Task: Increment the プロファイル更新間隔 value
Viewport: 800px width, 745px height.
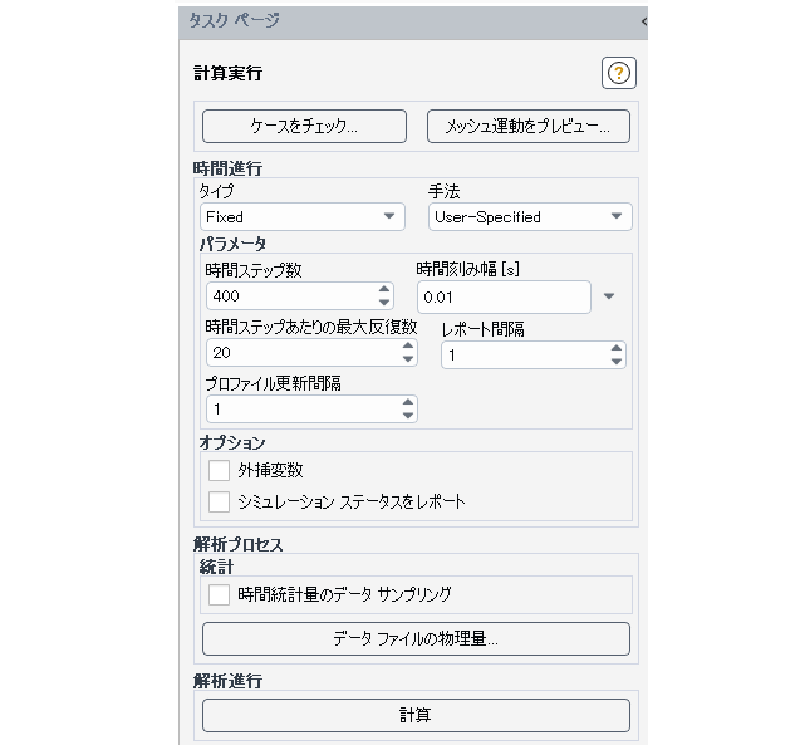Action: pos(408,403)
